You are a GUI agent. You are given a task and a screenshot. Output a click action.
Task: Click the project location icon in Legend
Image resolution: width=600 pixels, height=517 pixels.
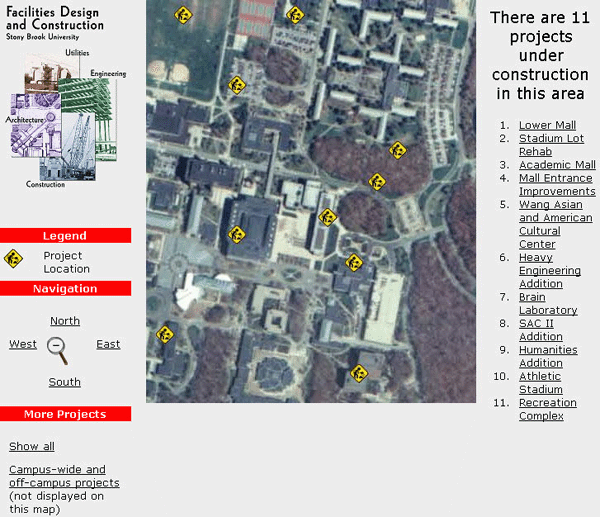pyautogui.click(x=14, y=260)
